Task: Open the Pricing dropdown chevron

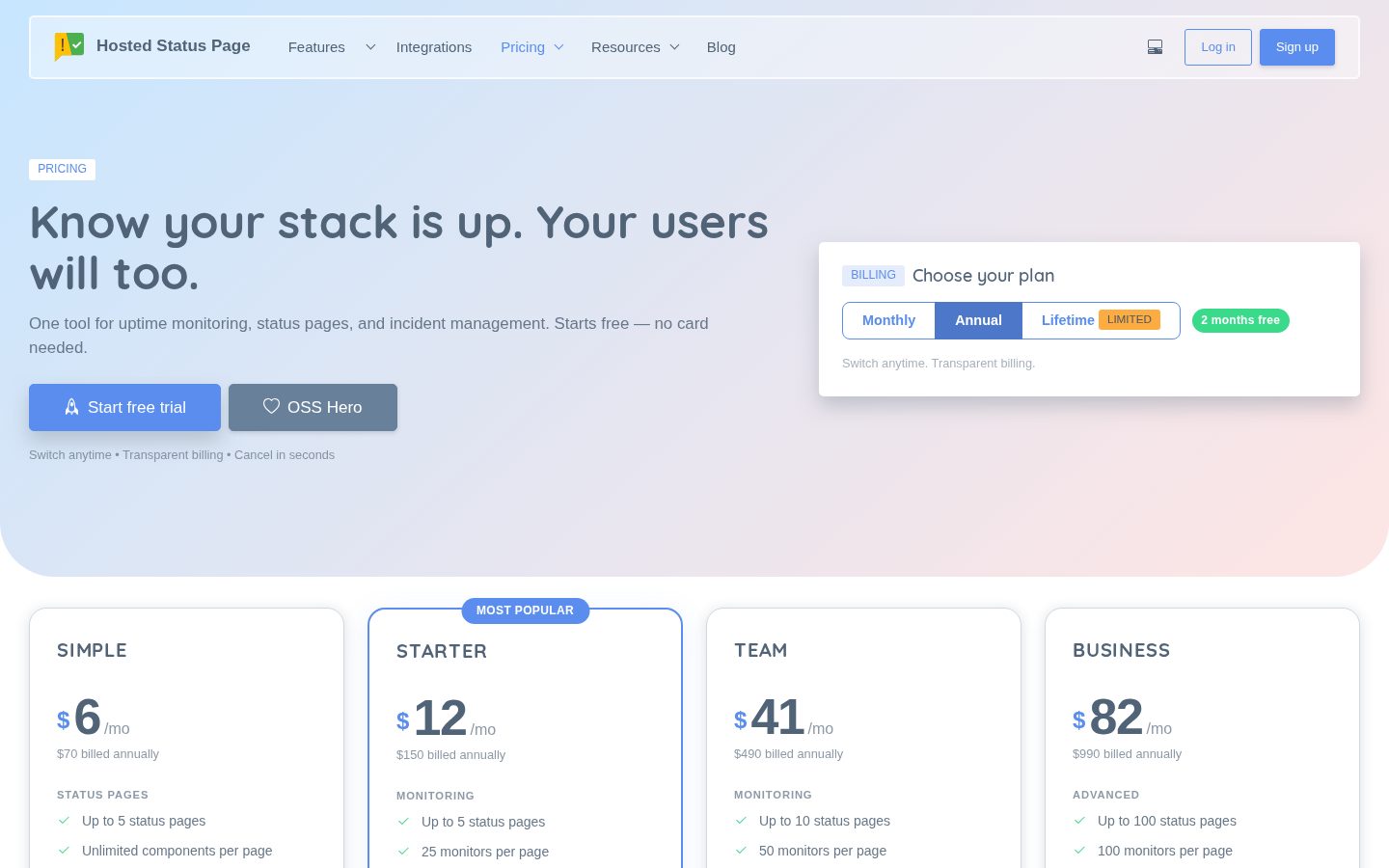Action: point(558,47)
